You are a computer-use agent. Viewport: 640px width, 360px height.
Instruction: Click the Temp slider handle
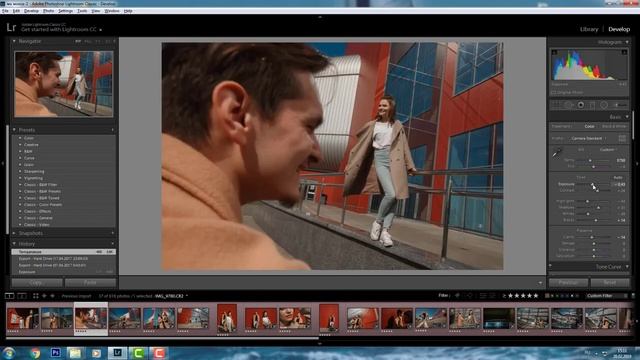click(590, 160)
